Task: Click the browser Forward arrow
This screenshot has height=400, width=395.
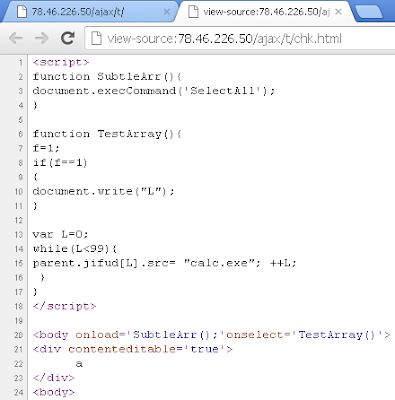Action: [x=41, y=38]
